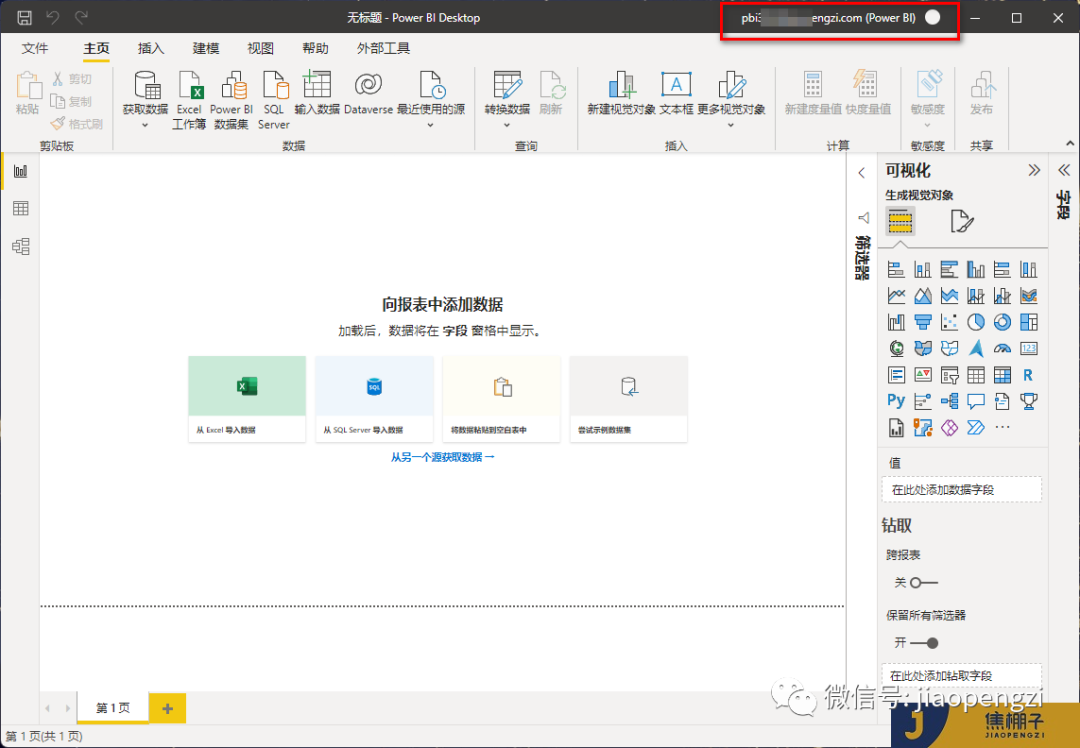Select the clustered column chart visual
Viewport: 1080px width, 748px height.
pyautogui.click(x=976, y=269)
